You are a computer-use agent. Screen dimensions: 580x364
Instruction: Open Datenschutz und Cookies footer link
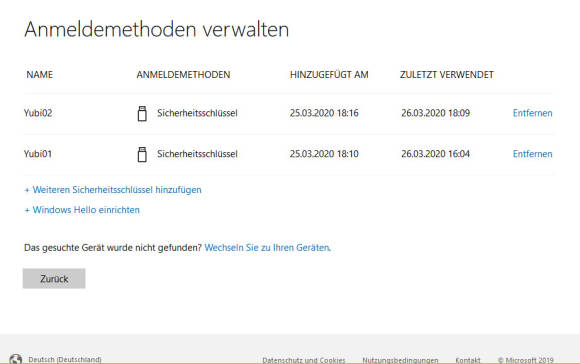(304, 360)
